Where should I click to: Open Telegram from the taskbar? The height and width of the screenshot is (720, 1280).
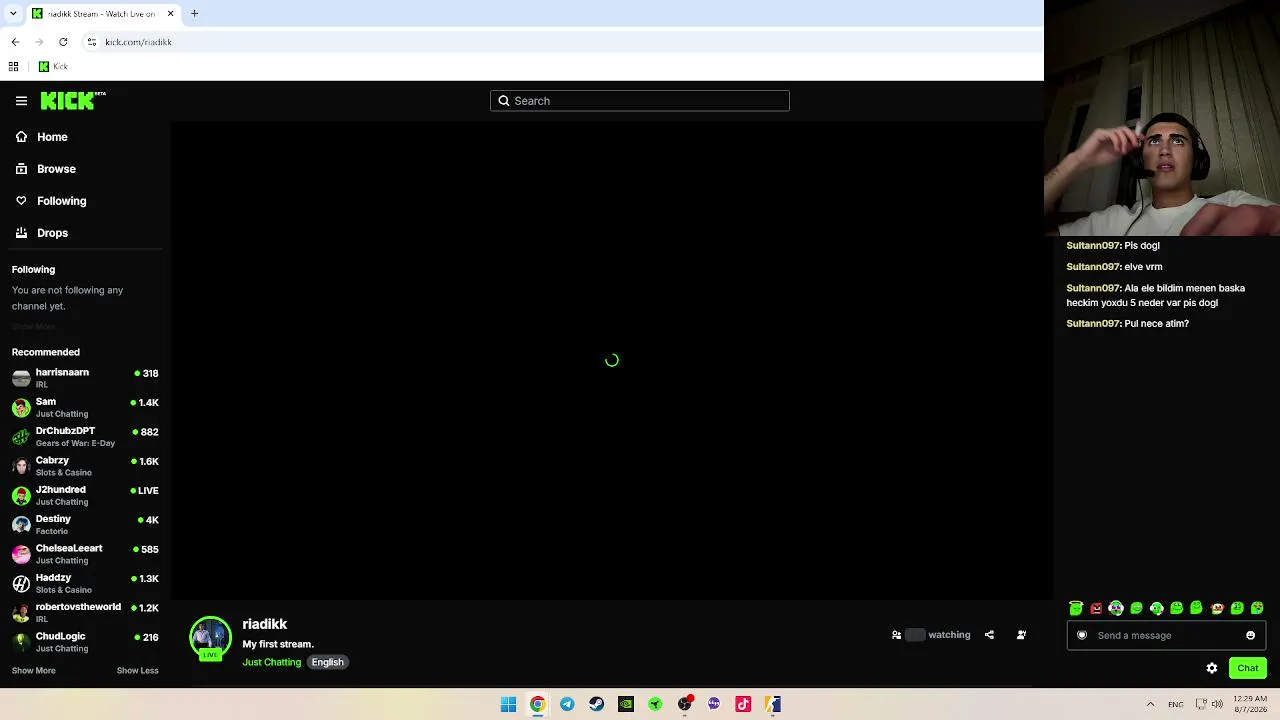(567, 704)
